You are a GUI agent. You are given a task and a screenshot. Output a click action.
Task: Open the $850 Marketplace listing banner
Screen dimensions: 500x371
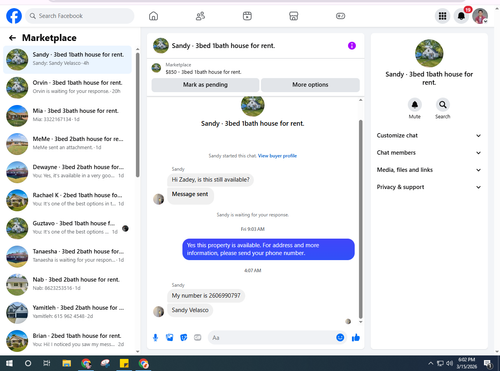click(x=255, y=68)
